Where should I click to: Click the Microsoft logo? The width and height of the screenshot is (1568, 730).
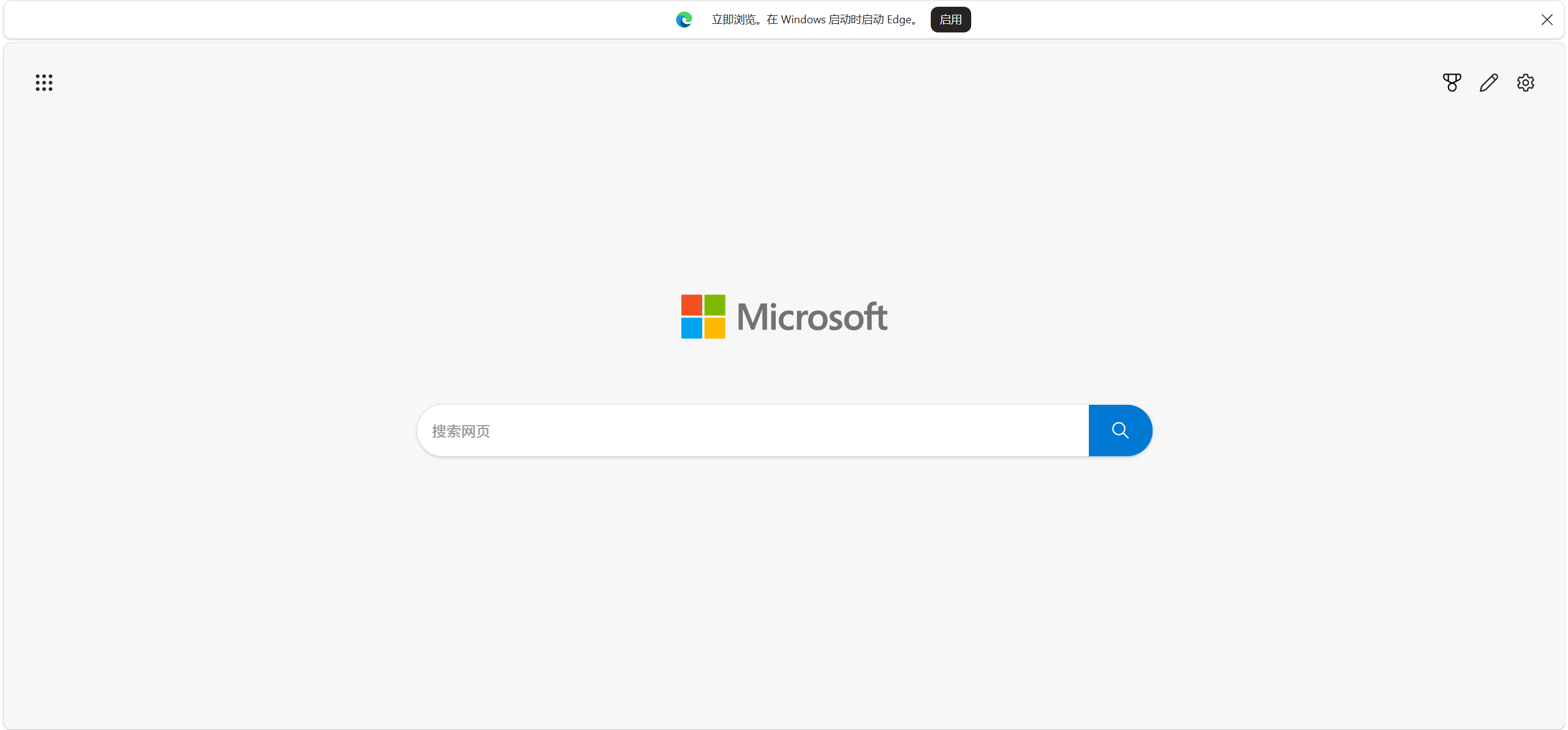click(x=784, y=317)
